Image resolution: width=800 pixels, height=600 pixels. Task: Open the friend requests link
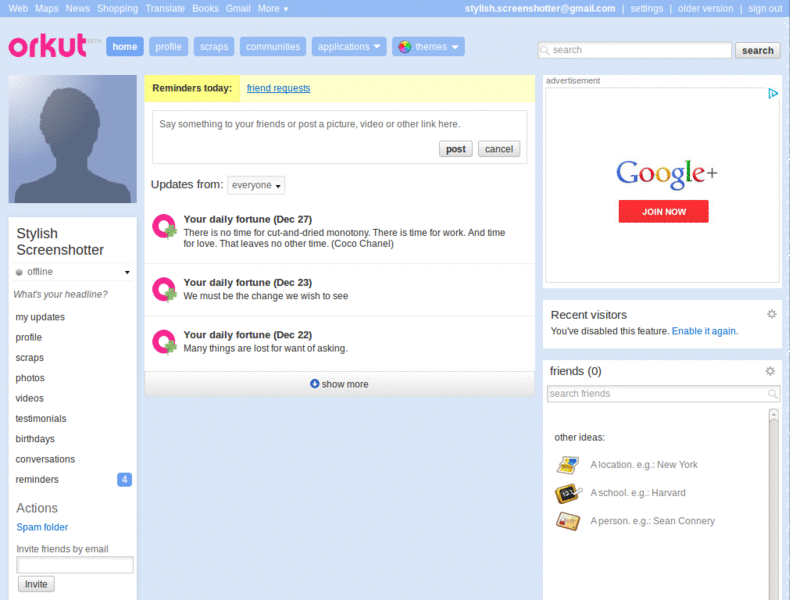pos(279,88)
